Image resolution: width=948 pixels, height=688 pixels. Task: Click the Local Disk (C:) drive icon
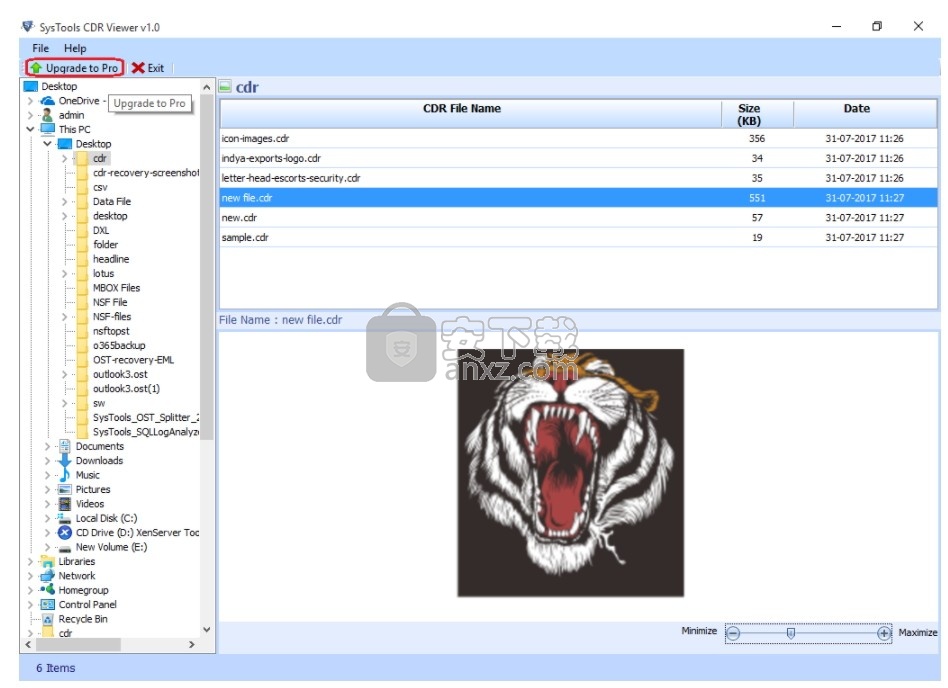tap(64, 519)
